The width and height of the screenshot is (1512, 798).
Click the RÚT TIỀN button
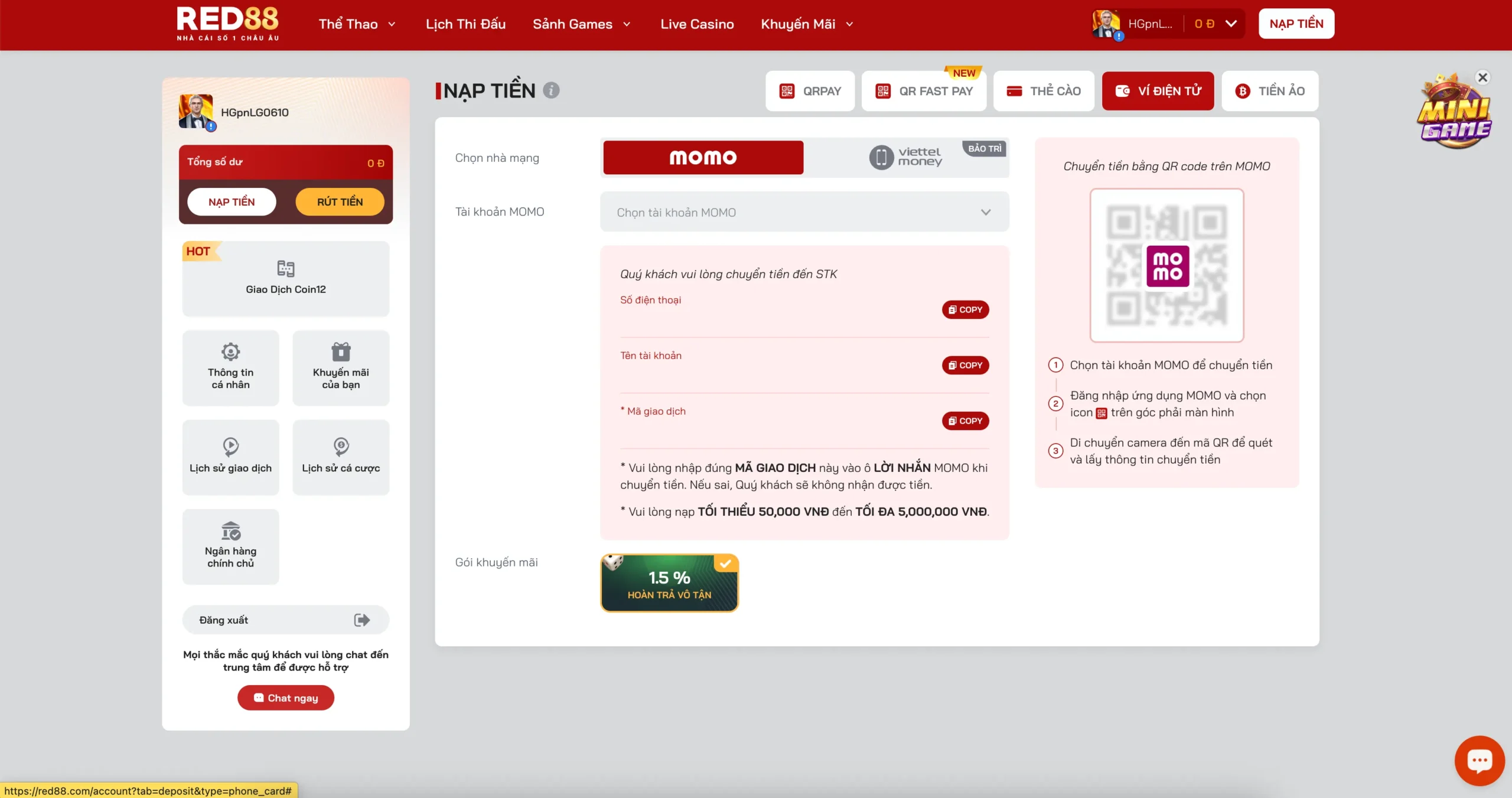340,202
